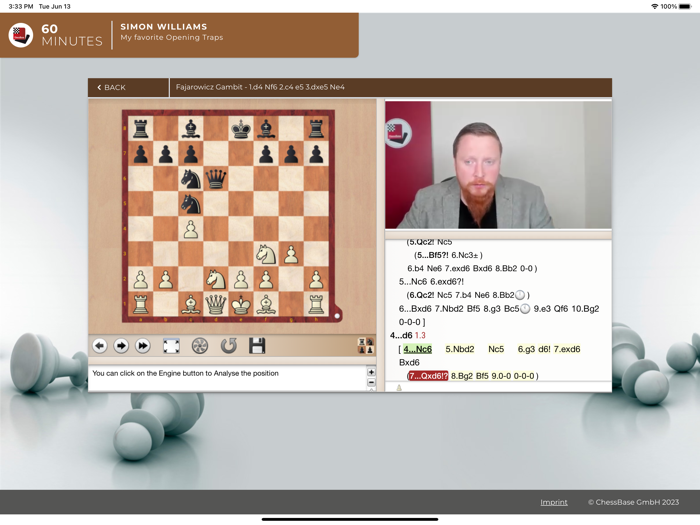700x525 pixels.
Task: Select move 5...Nc6 in notation
Action: [x=413, y=282]
